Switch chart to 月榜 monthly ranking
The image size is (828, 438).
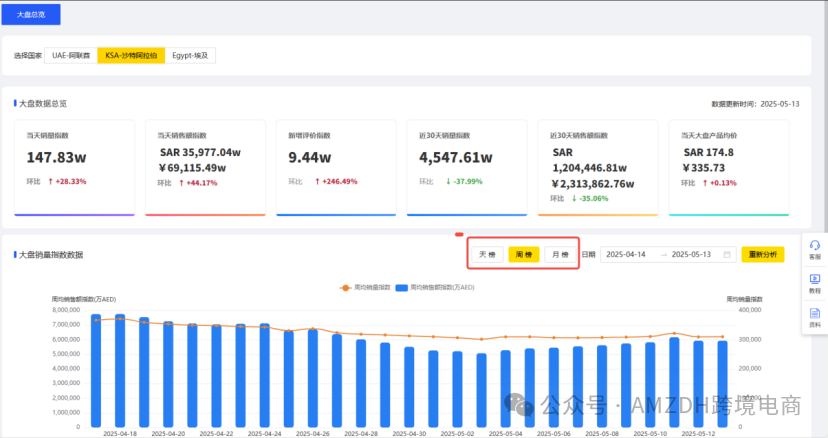tap(560, 255)
